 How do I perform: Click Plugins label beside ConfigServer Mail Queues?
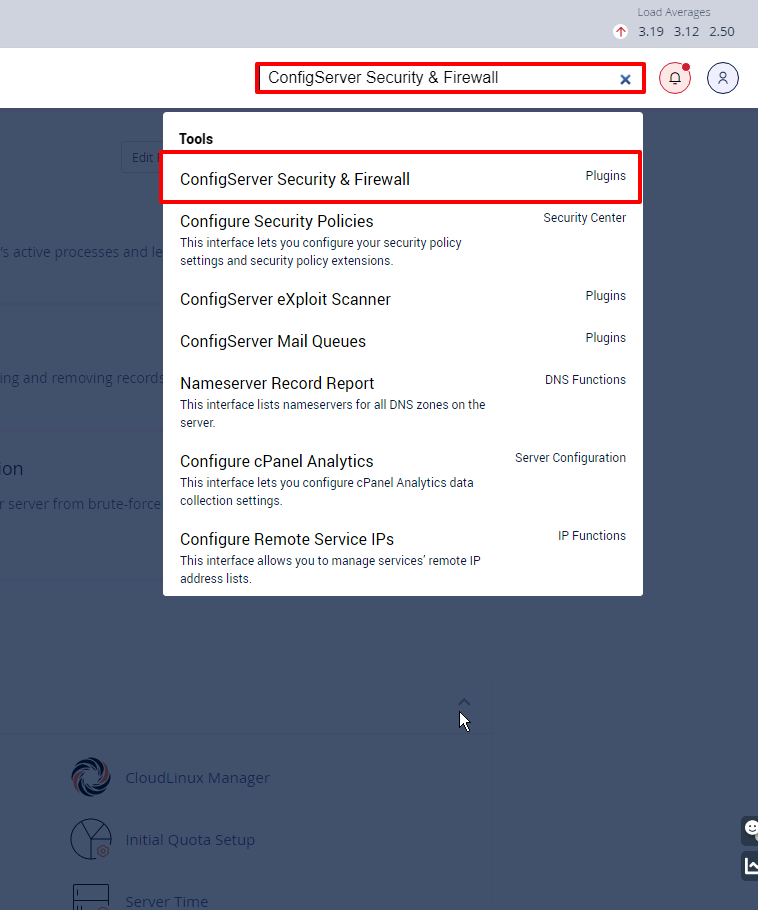pos(605,338)
